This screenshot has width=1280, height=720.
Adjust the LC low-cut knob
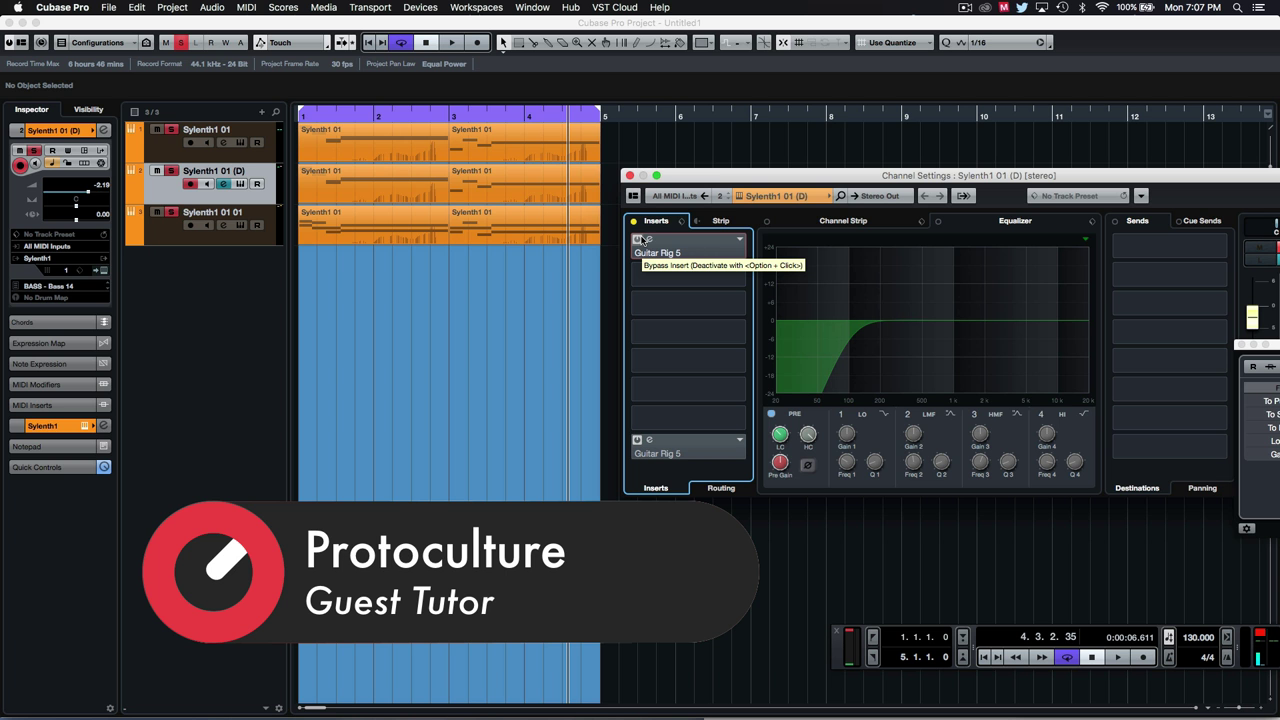[780, 434]
